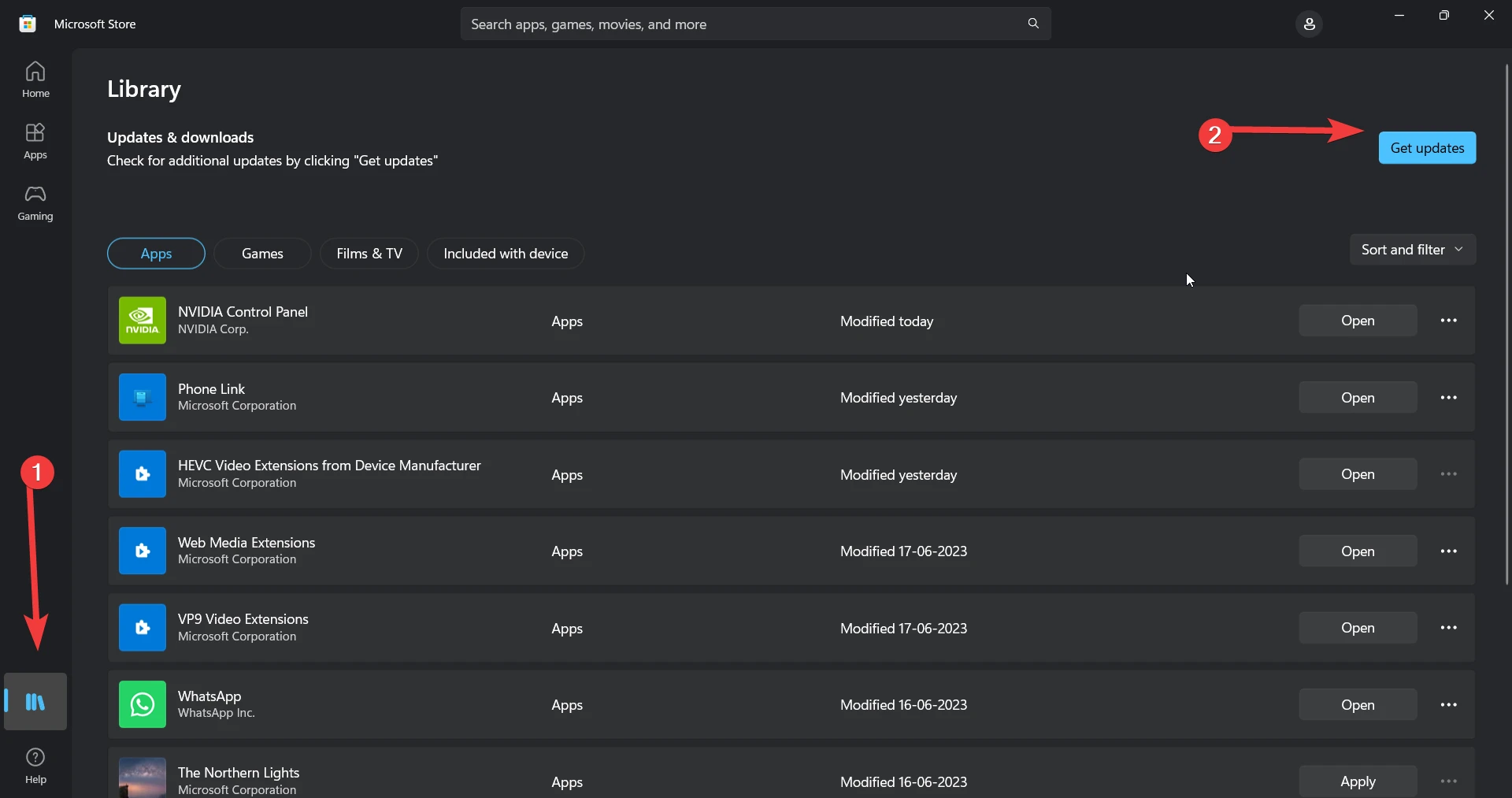
Task: Click The Northern Lights thumbnail
Action: click(143, 778)
